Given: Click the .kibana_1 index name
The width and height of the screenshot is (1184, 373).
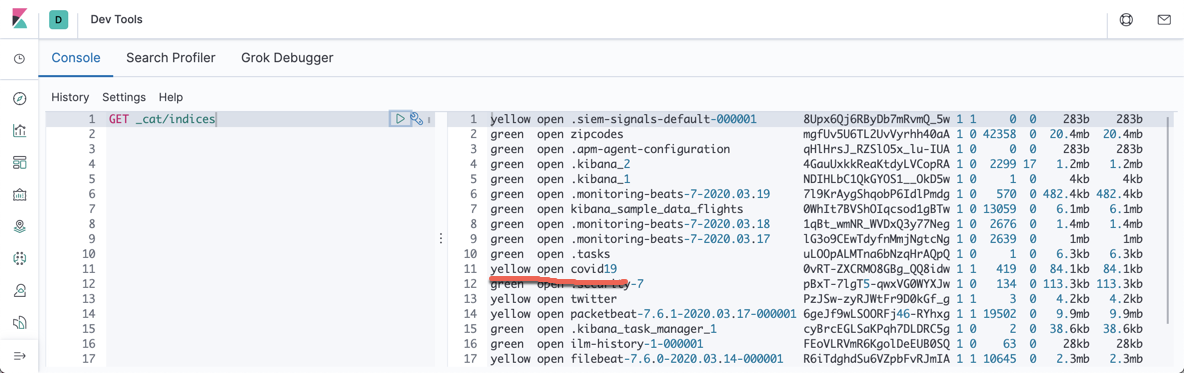Looking at the screenshot, I should pos(600,179).
